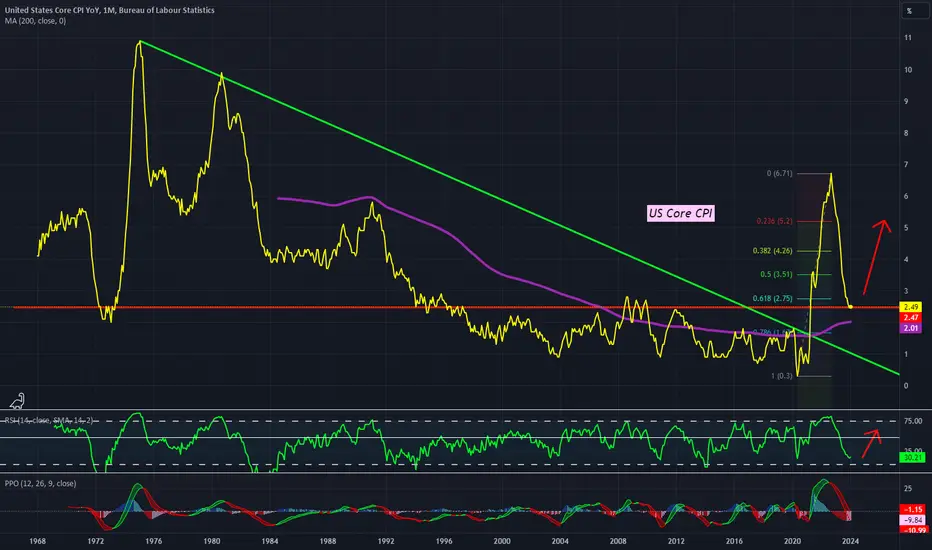The width and height of the screenshot is (932, 550).
Task: Click the red -1.15 PPO value label
Action: tap(912, 510)
